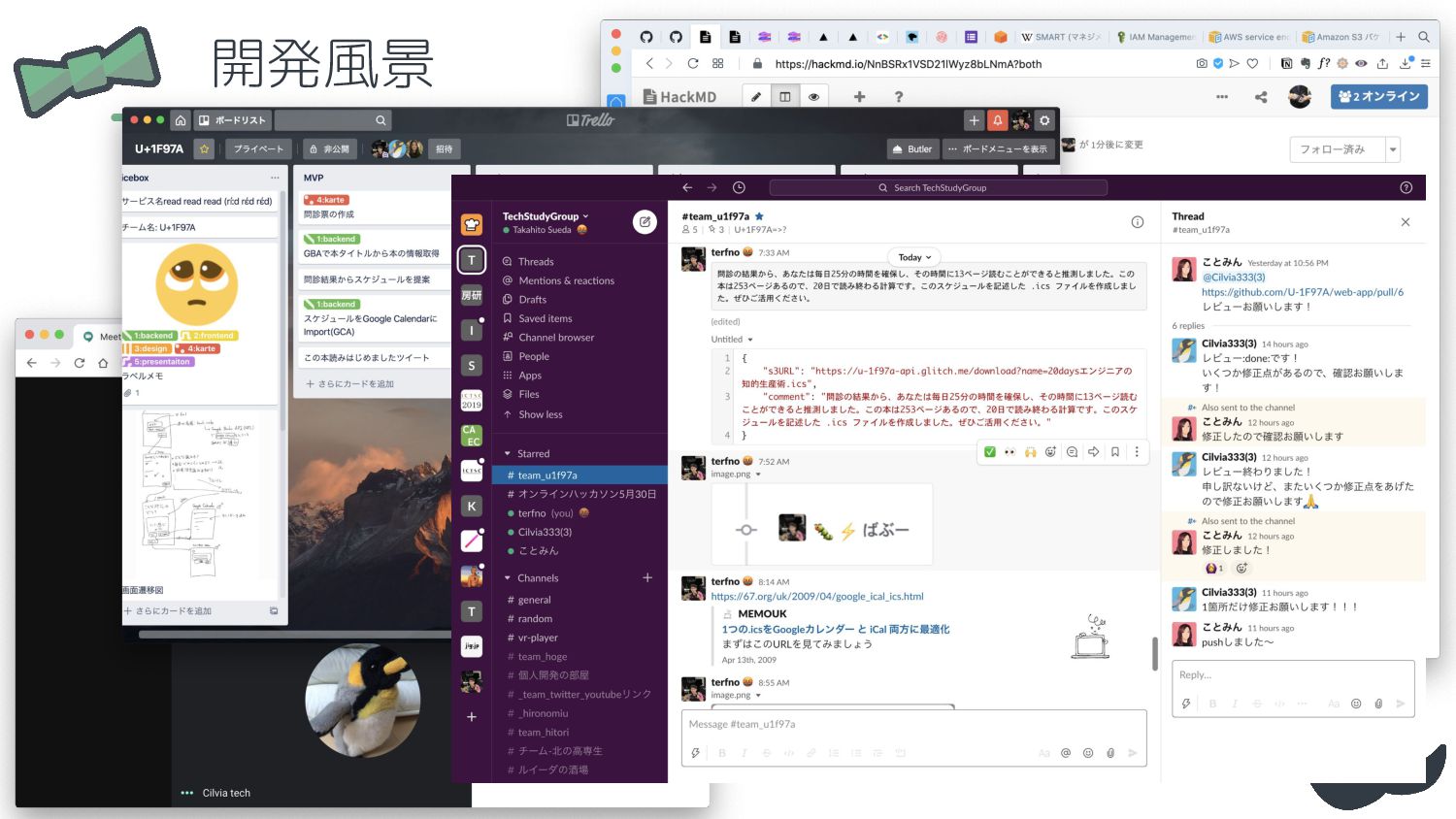This screenshot has height=819, width=1456.
Task: Create a new HackMD note
Action: tap(859, 96)
